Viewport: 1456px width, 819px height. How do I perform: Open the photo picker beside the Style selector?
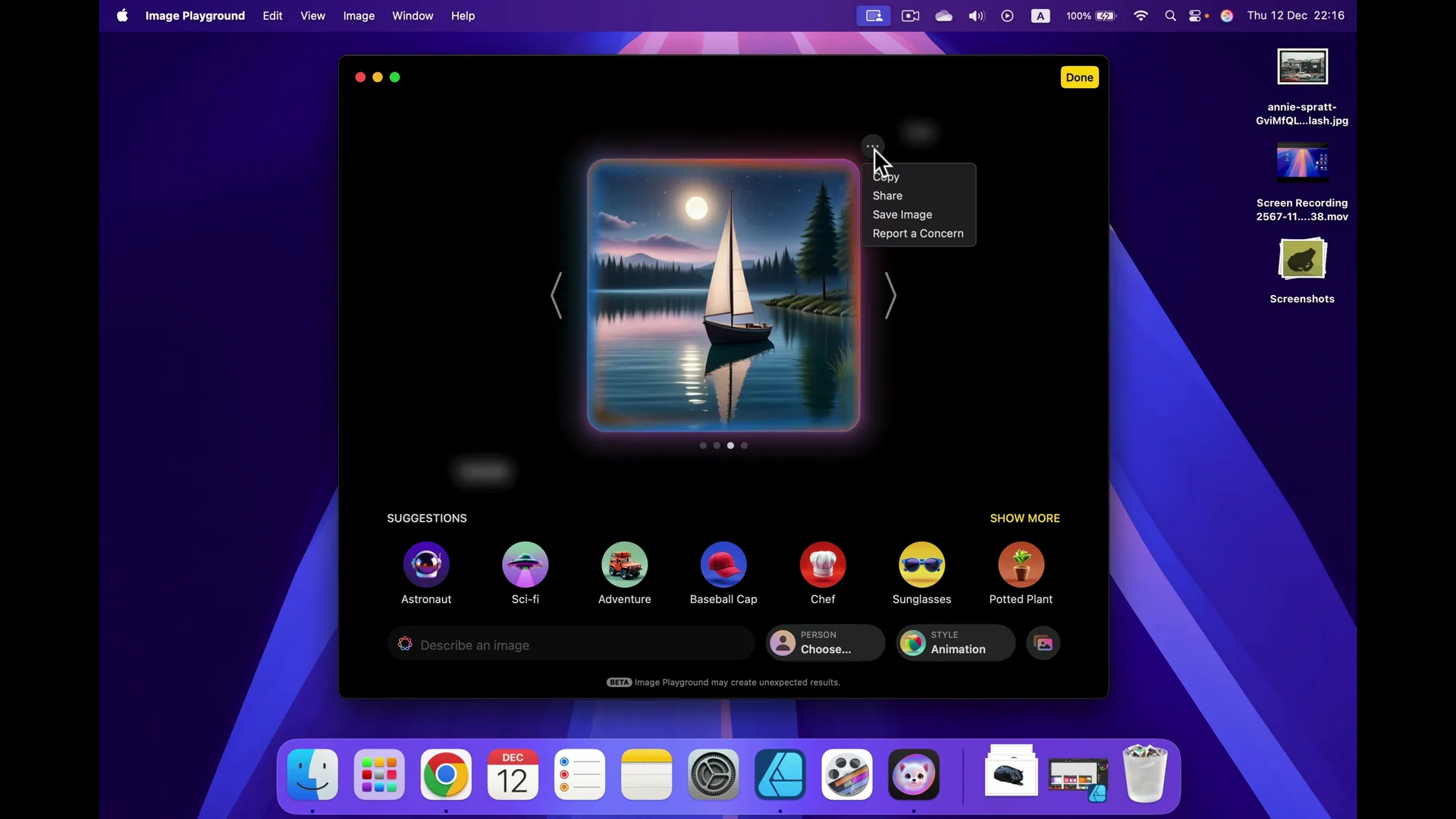[x=1043, y=642]
